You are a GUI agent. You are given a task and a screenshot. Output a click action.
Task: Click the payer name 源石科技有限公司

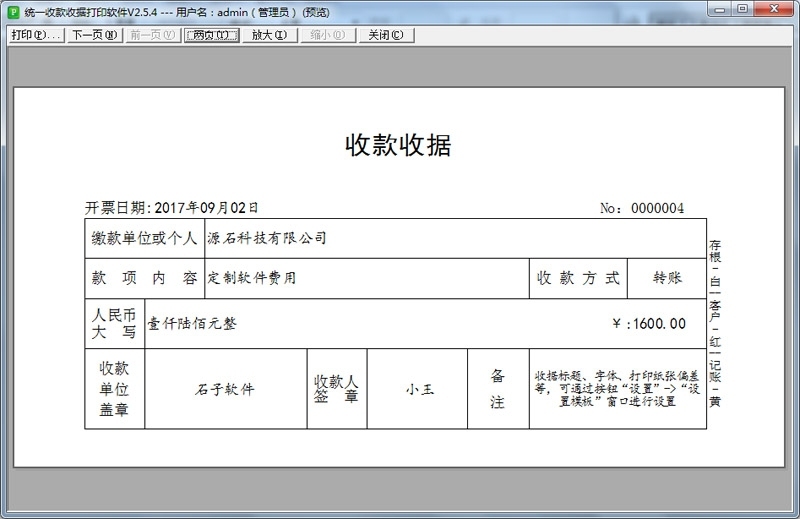click(267, 238)
